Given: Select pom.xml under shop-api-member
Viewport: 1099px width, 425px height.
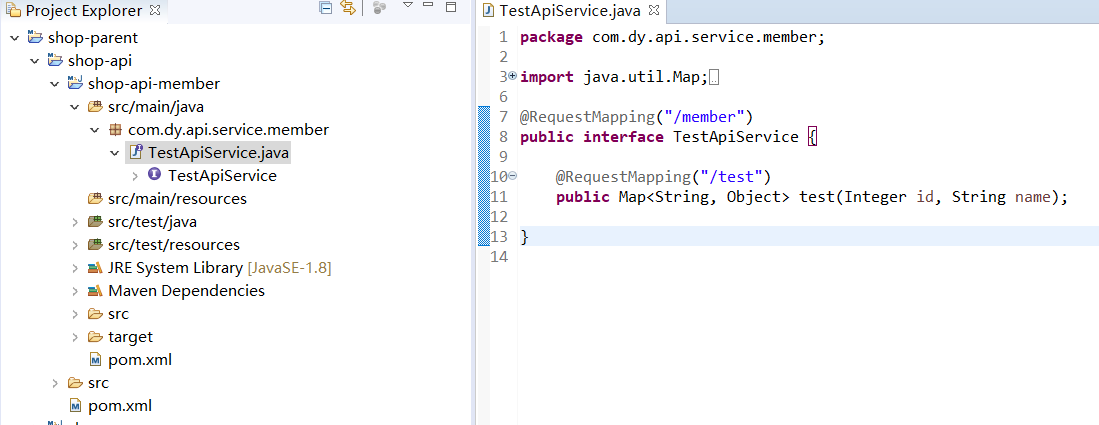Looking at the screenshot, I should [140, 360].
